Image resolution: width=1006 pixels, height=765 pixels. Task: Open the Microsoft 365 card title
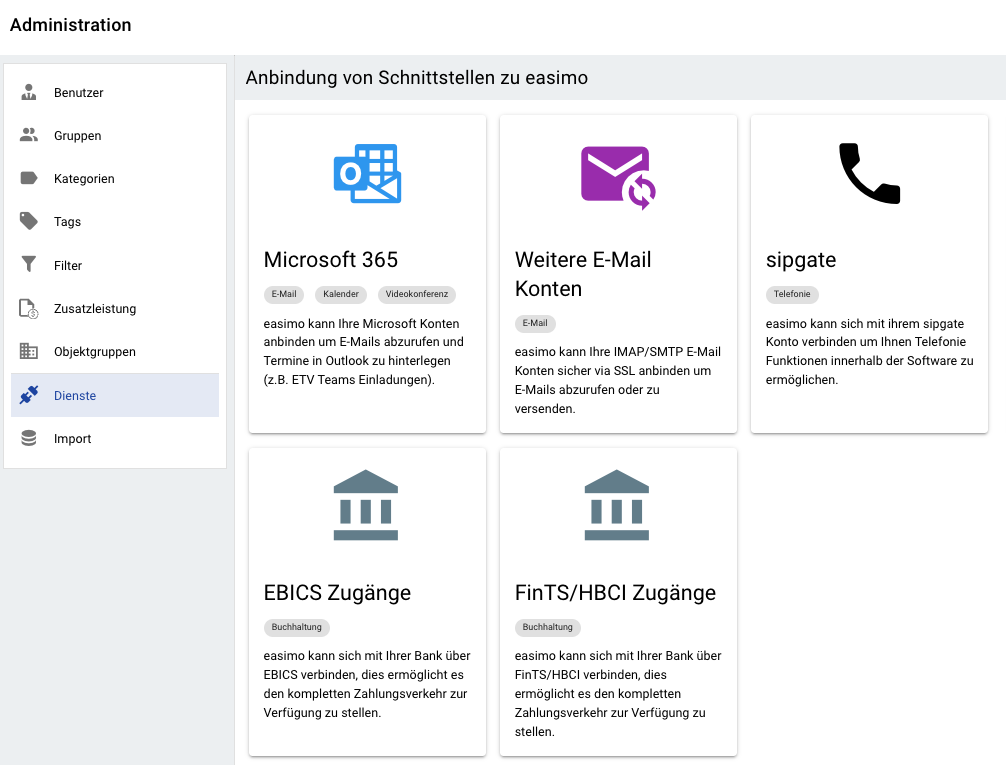tap(330, 259)
